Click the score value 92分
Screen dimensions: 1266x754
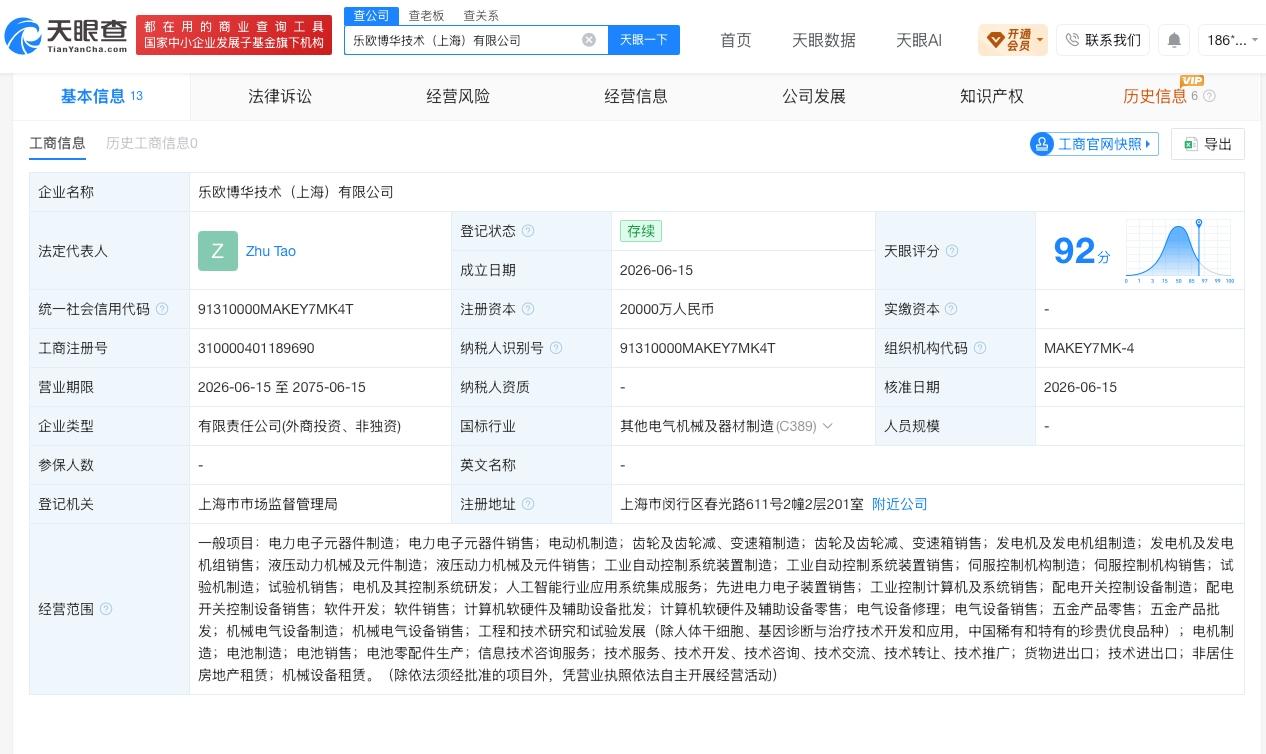tap(1082, 251)
